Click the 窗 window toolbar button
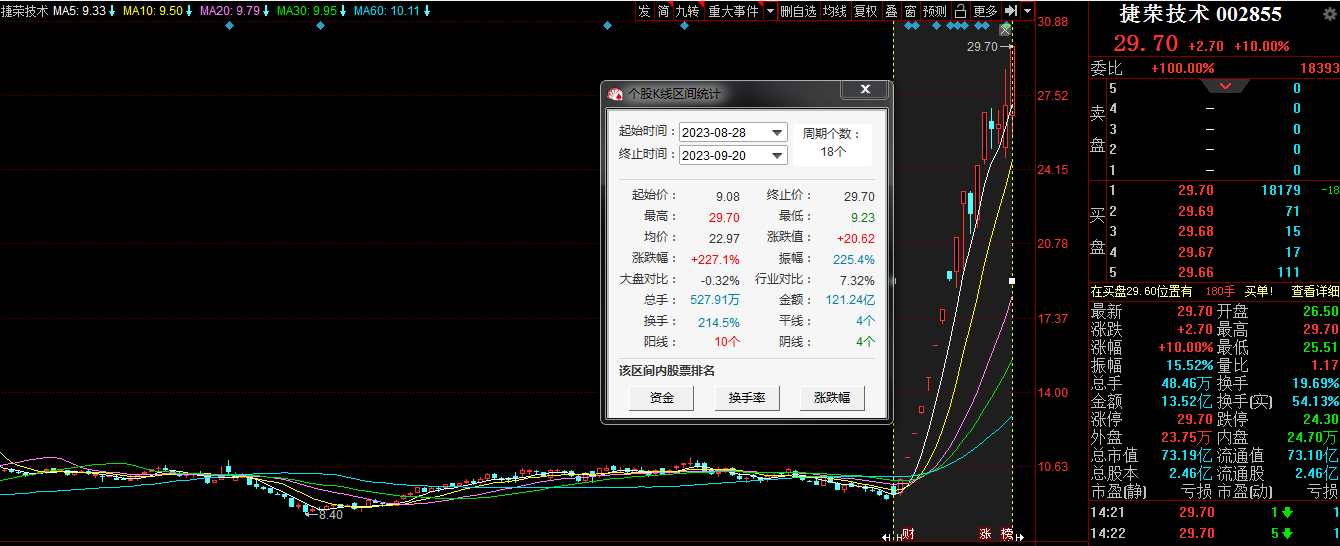Screen dimensions: 1340x546 tap(910, 11)
